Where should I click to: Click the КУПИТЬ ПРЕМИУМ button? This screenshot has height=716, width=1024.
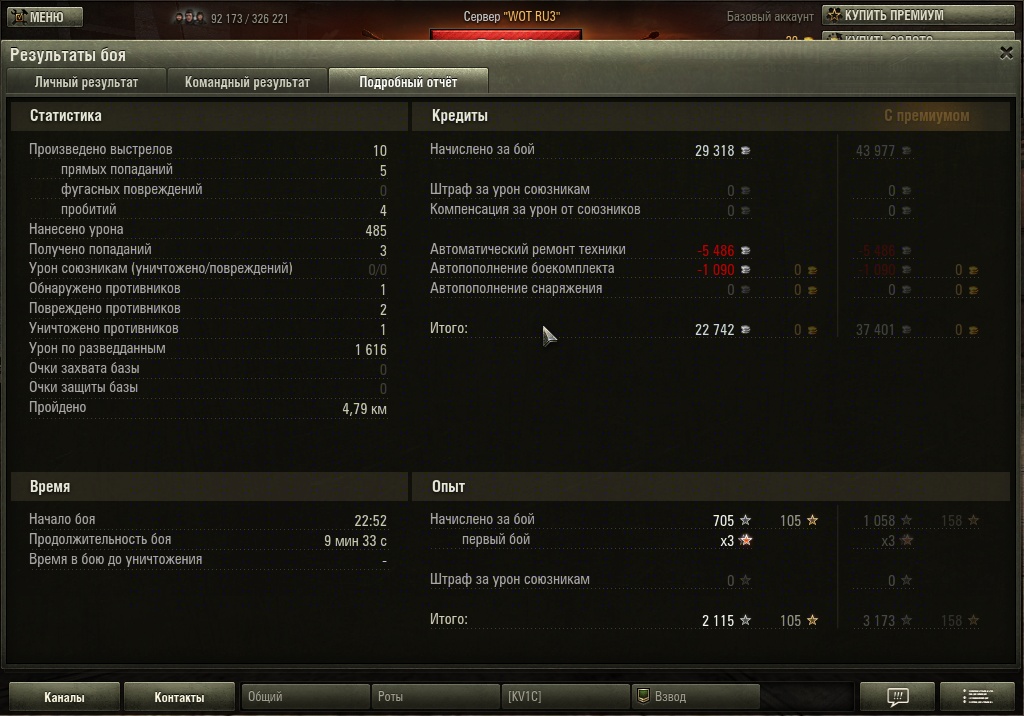point(918,15)
